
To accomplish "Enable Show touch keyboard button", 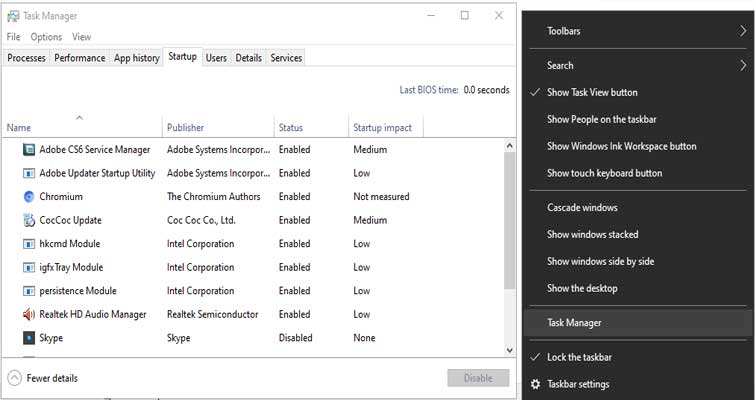I will tap(604, 173).
